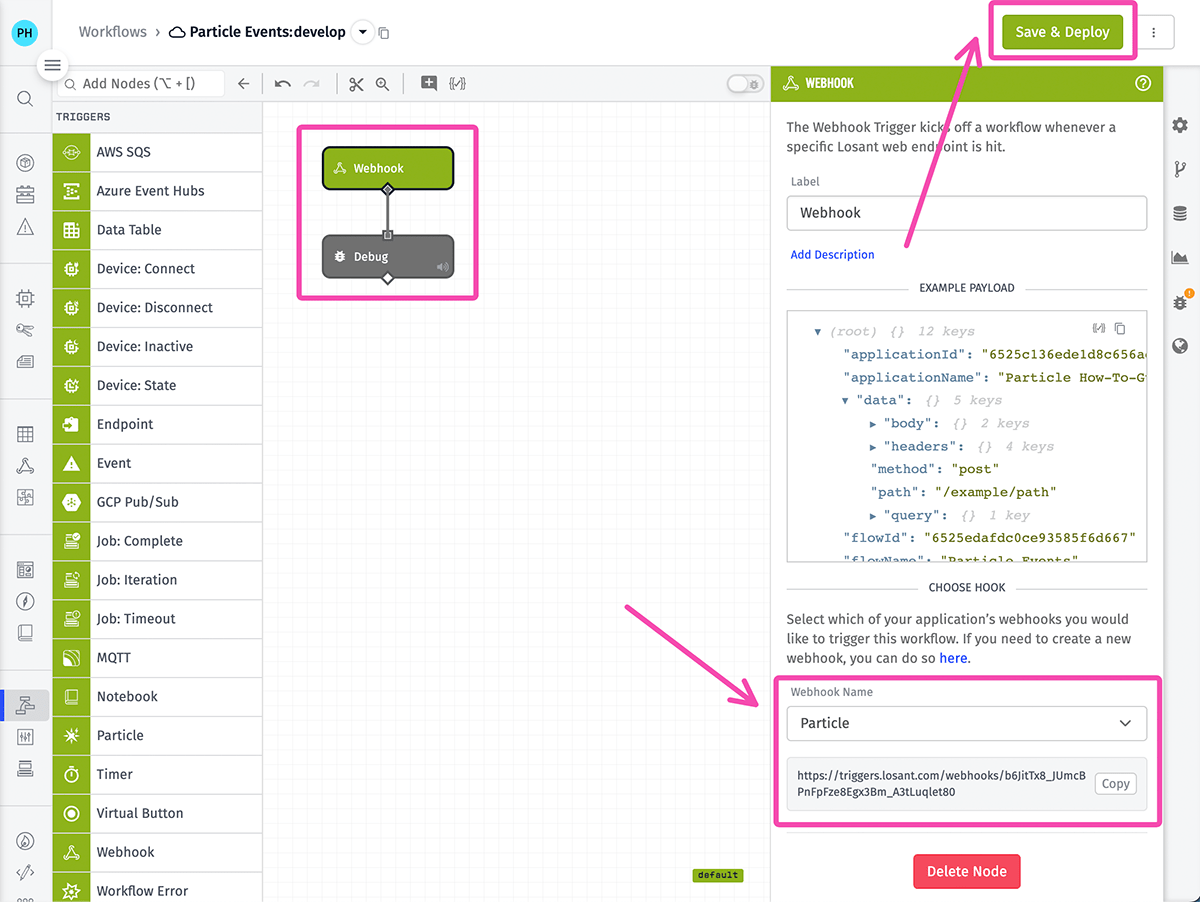Click the 'default' label on canvas
Screen dimensions: 1200x902
click(x=718, y=875)
